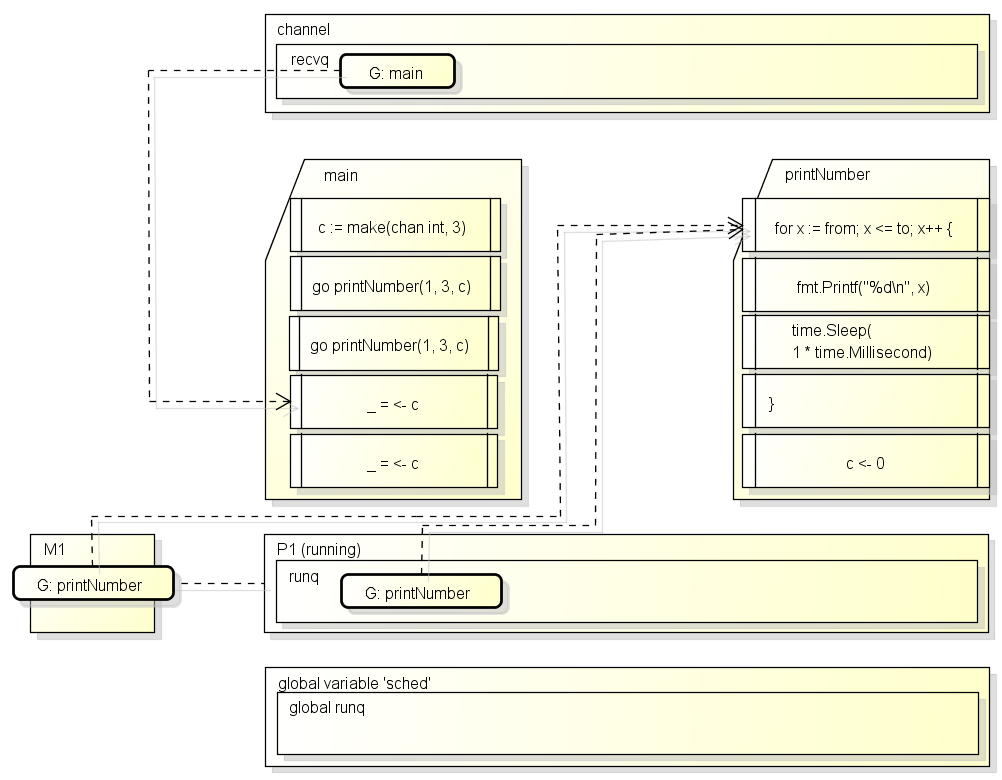Select the first _ = <- c block
Image resolution: width=1002 pixels, height=780 pixels.
(394, 402)
